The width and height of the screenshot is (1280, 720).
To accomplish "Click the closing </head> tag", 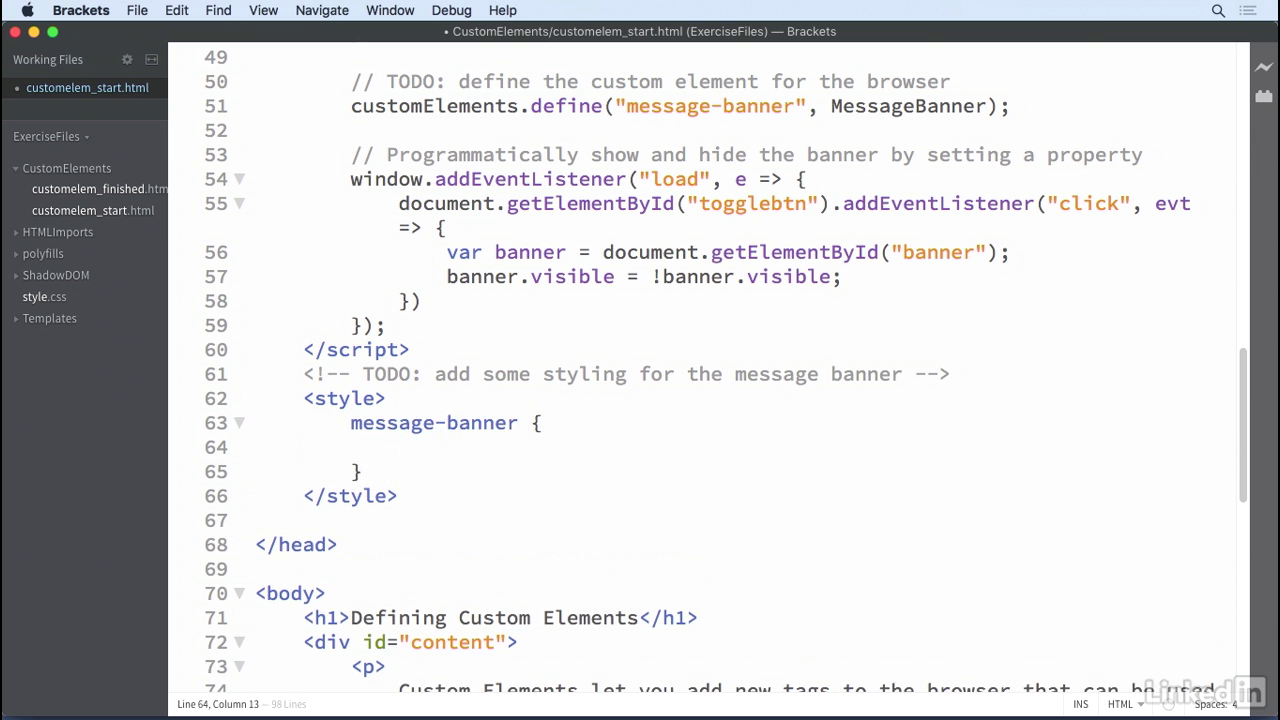I will 296,545.
